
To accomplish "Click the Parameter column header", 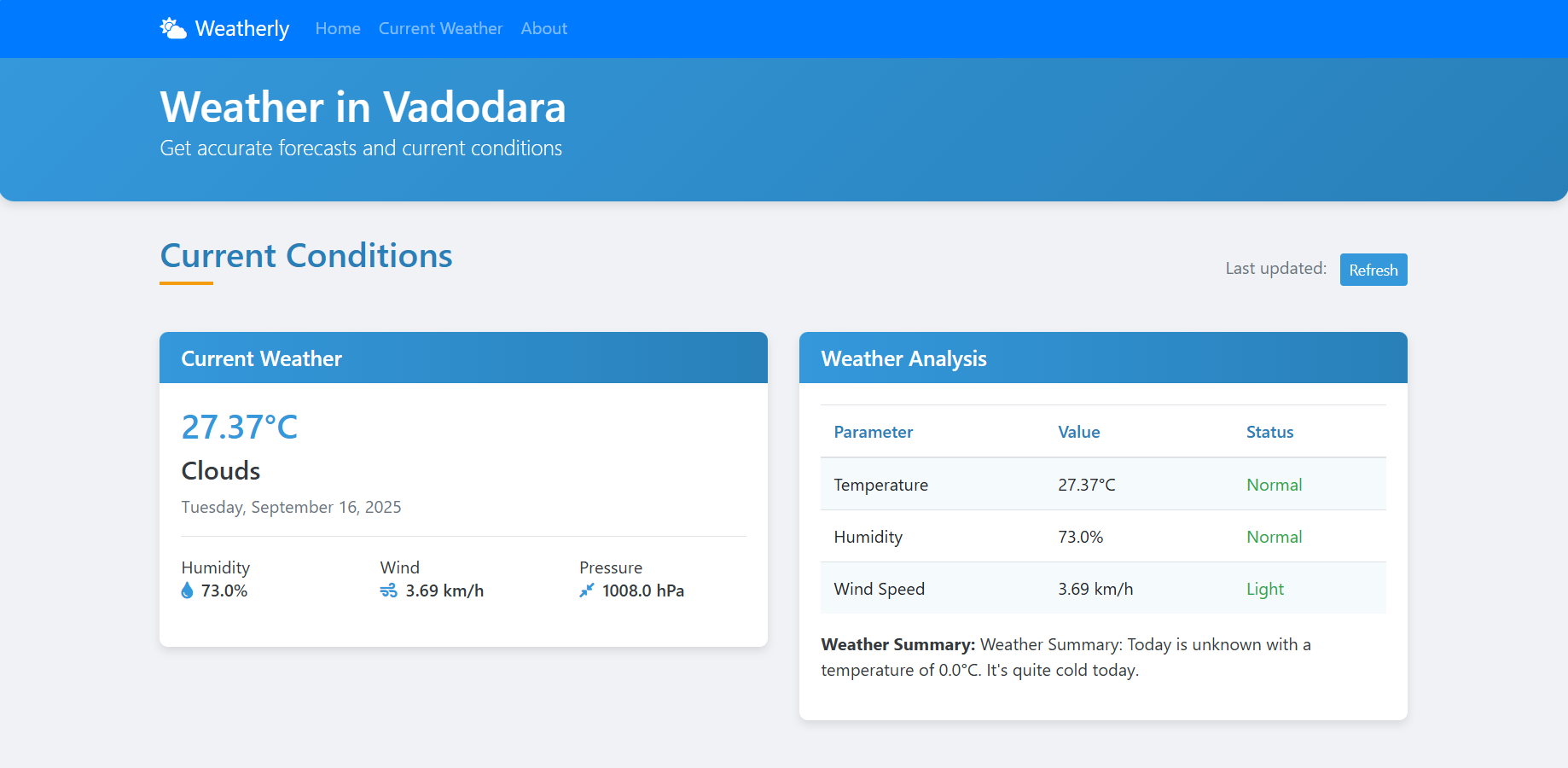I will point(874,432).
